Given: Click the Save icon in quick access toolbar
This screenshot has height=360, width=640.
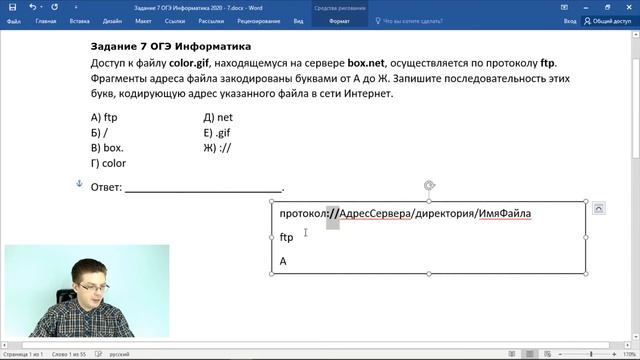Looking at the screenshot, I should (12, 7).
